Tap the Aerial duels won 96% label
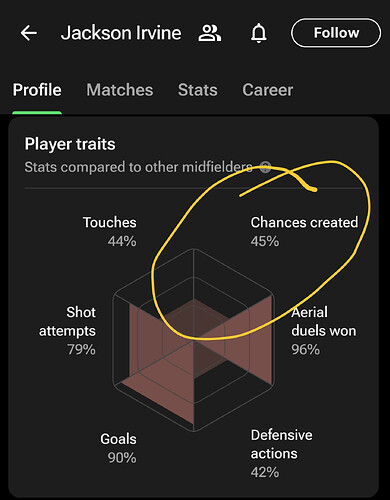Screen dimensions: 390x500 click(x=324, y=331)
